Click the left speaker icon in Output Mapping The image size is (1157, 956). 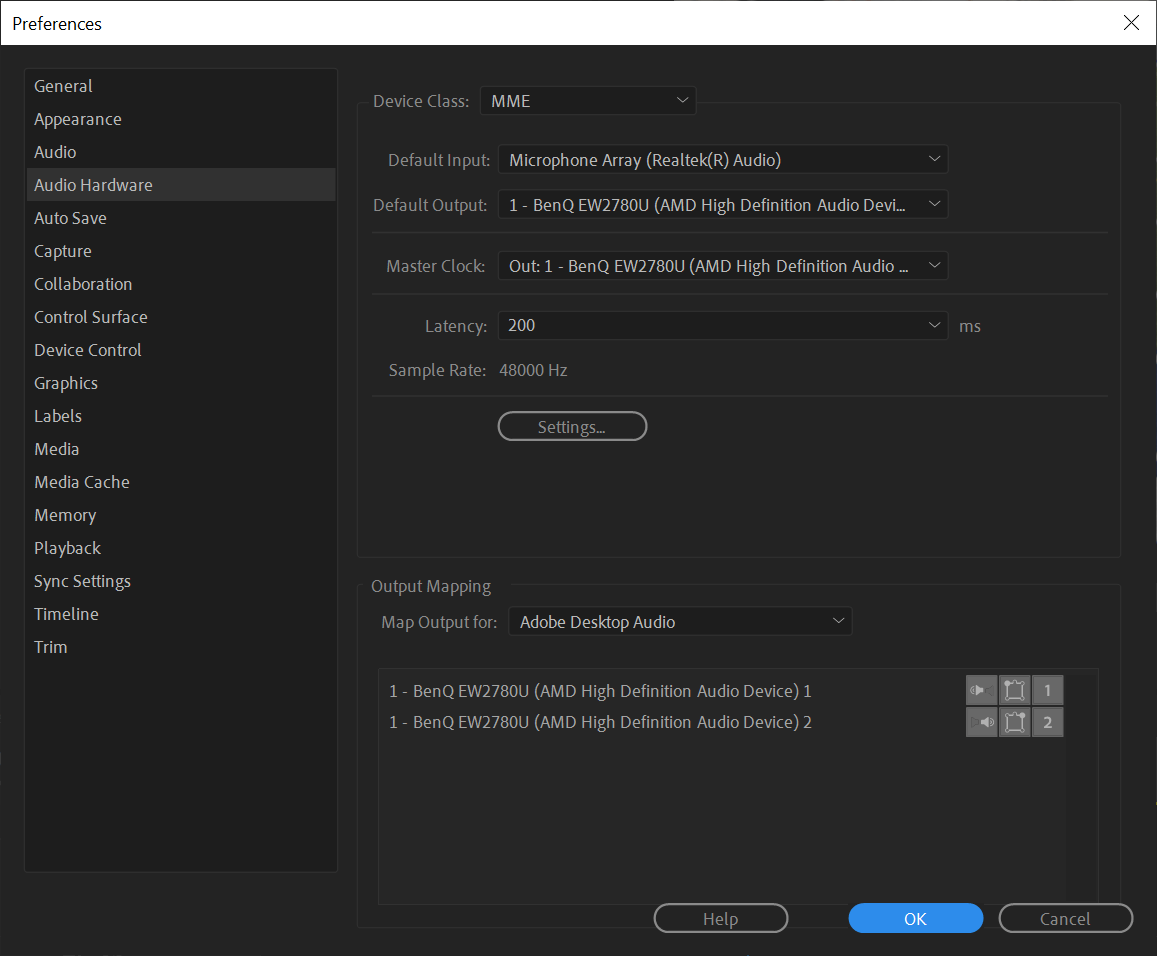[x=981, y=690]
